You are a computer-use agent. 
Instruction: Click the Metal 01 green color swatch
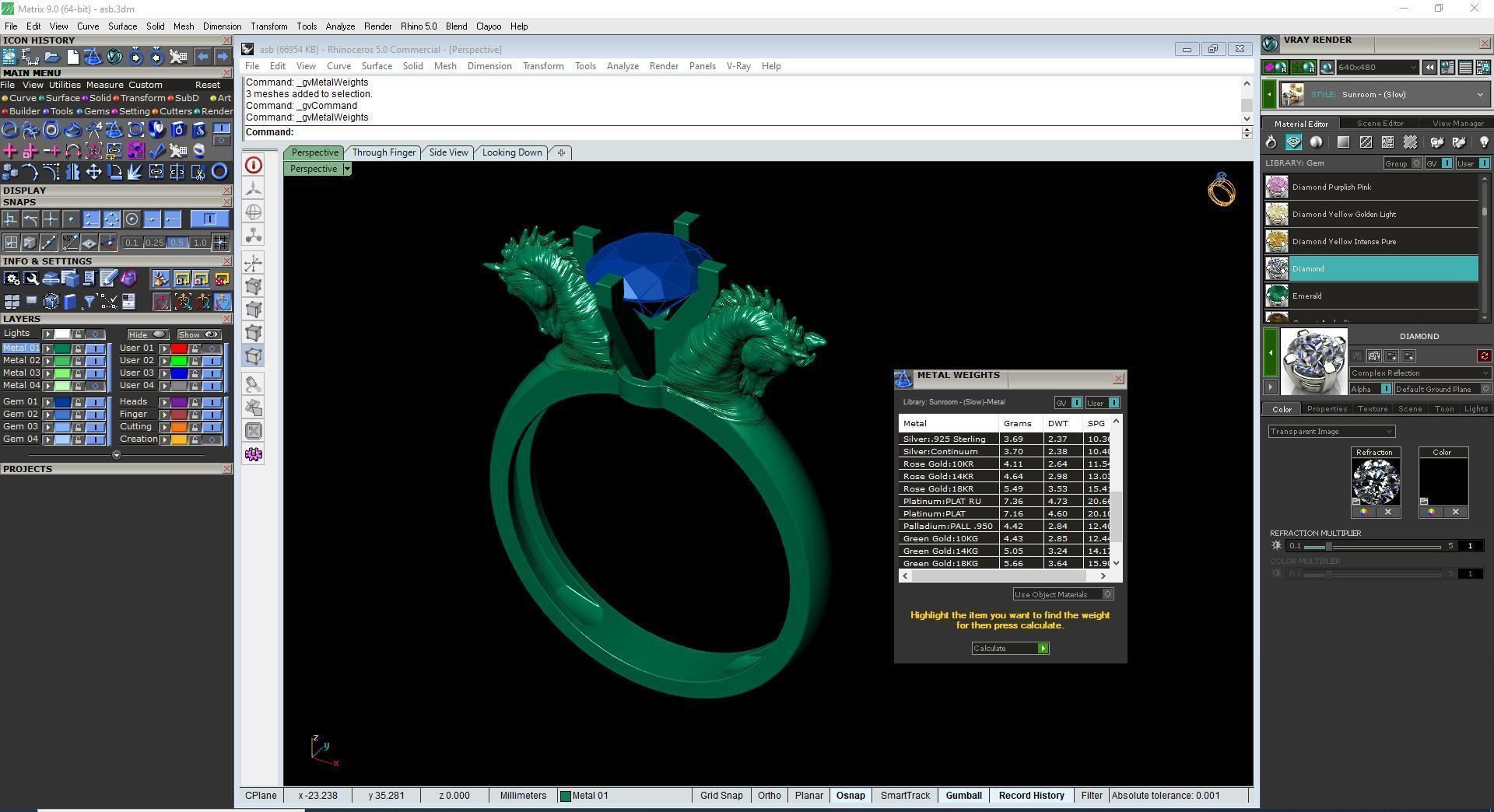pyautogui.click(x=61, y=348)
